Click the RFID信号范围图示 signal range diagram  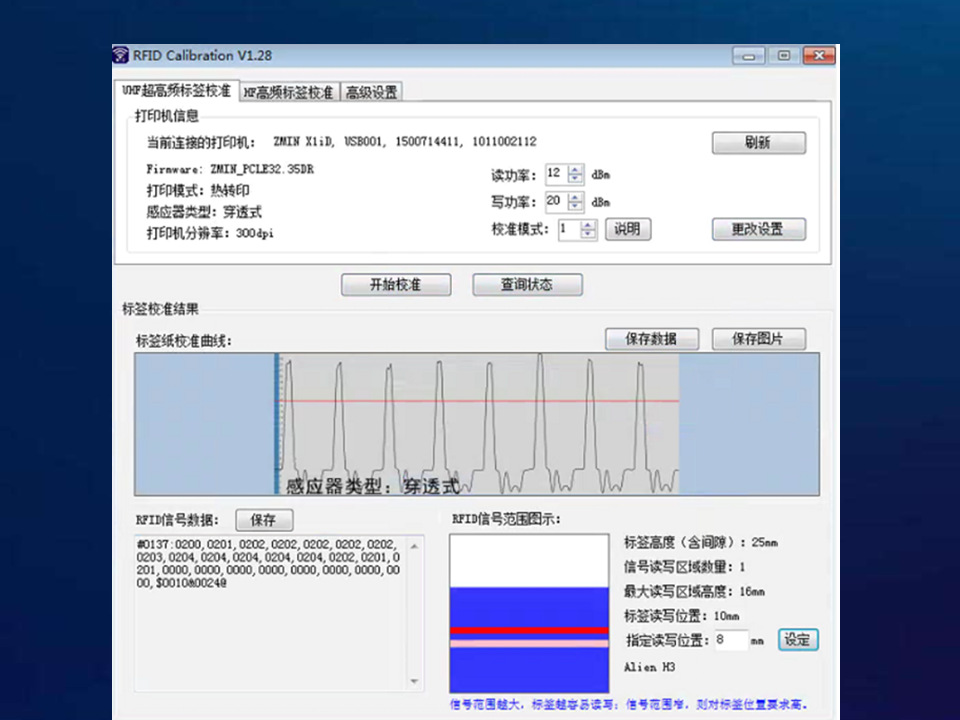(530, 613)
